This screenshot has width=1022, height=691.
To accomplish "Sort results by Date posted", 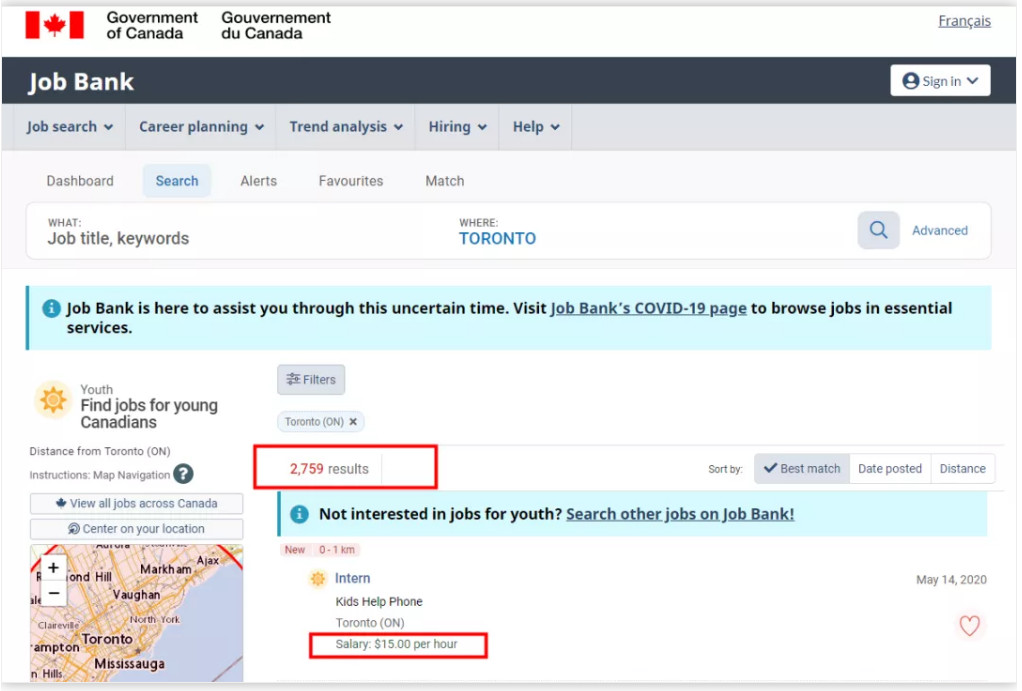I will pyautogui.click(x=889, y=468).
